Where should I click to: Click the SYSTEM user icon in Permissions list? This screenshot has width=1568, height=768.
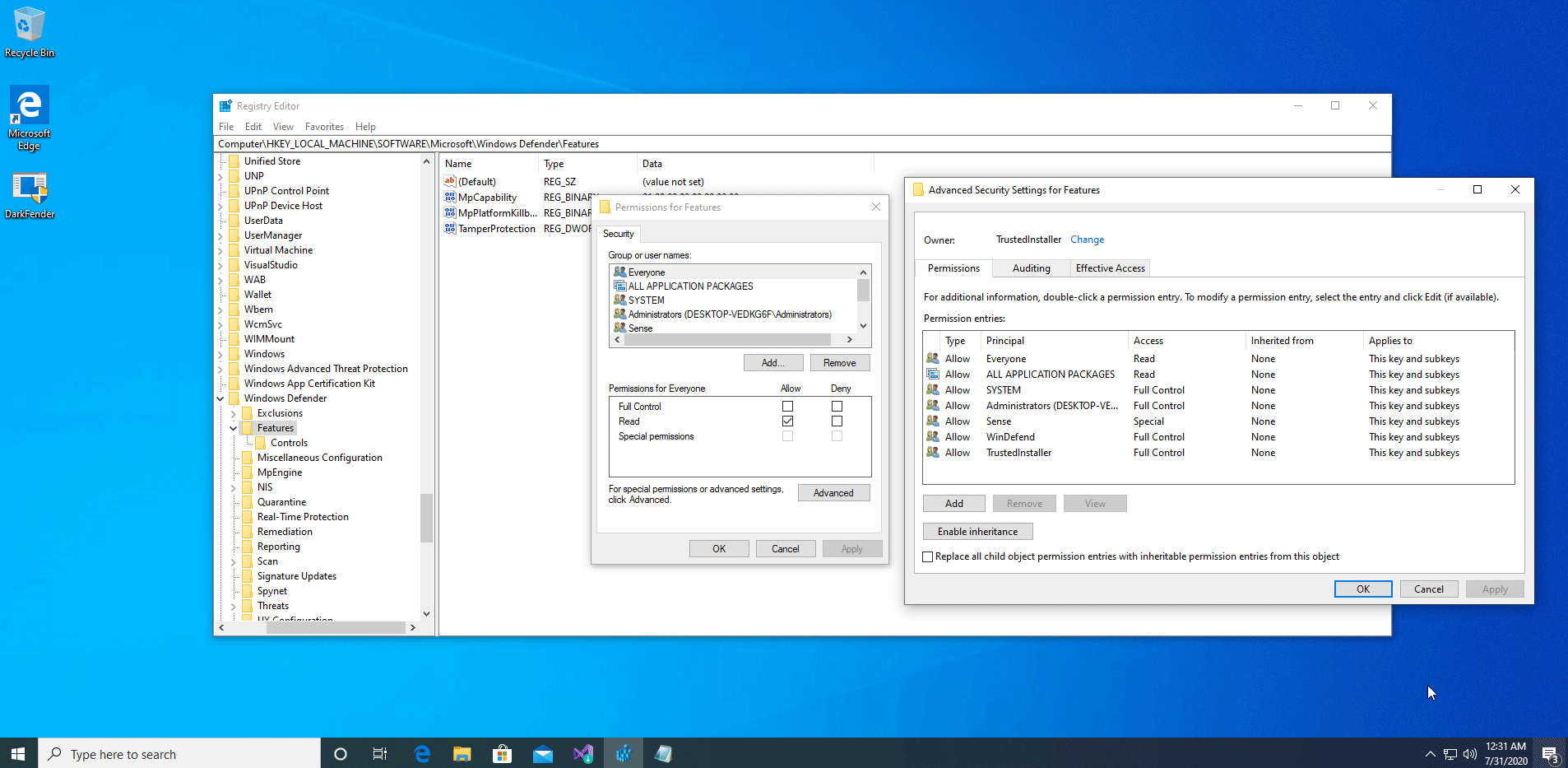click(620, 300)
